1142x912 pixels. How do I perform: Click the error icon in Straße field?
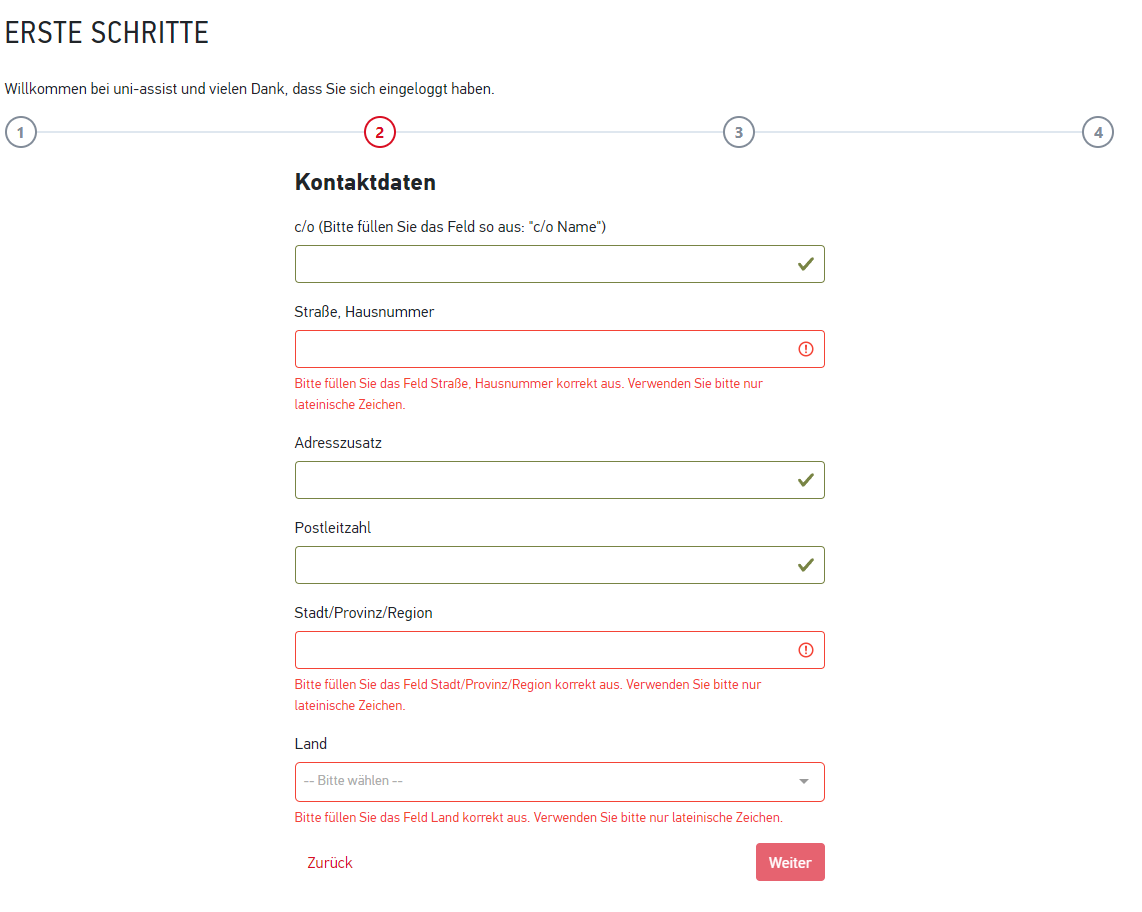(x=806, y=349)
